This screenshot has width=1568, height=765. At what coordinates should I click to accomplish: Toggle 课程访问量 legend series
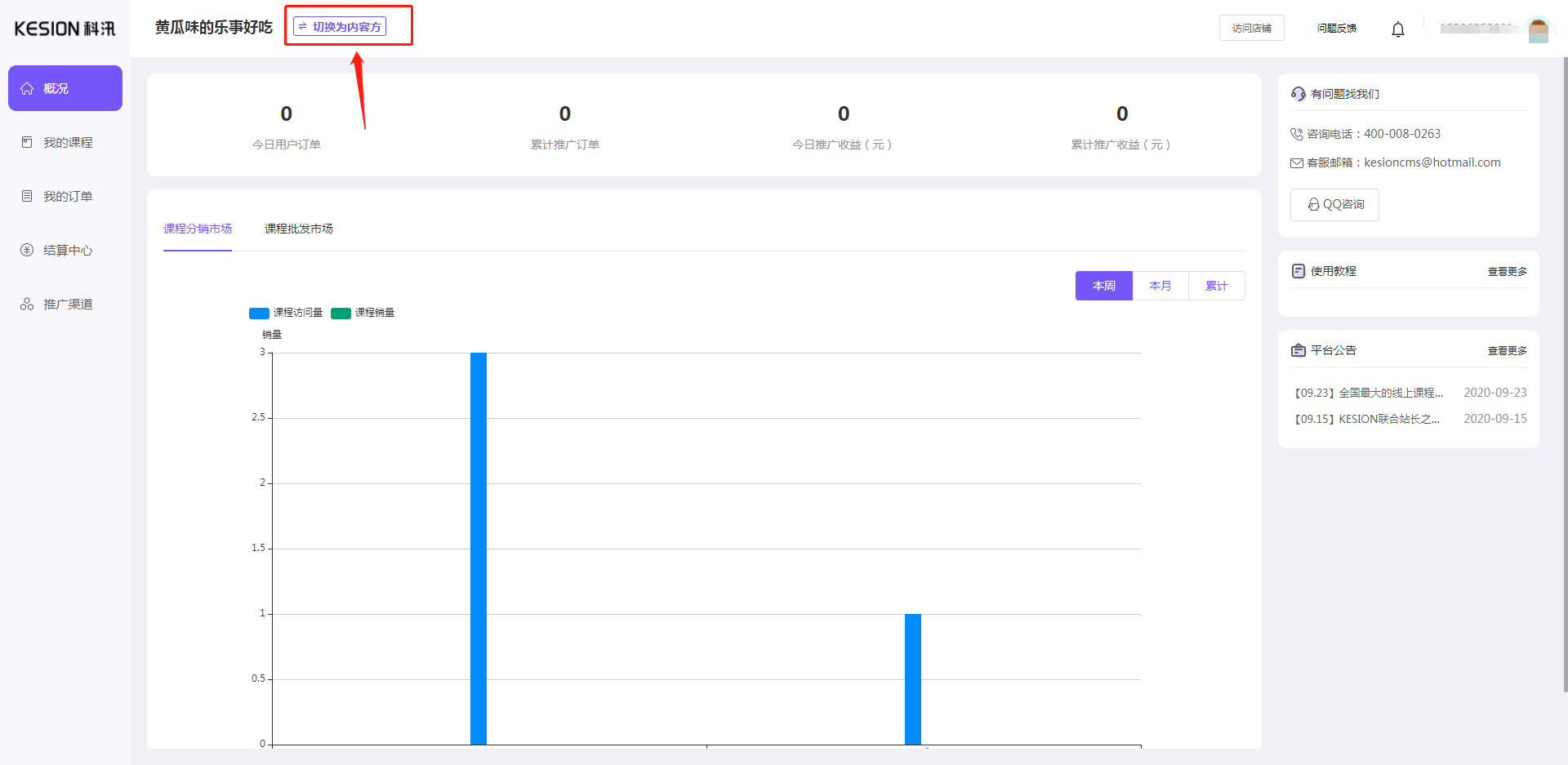[x=286, y=313]
